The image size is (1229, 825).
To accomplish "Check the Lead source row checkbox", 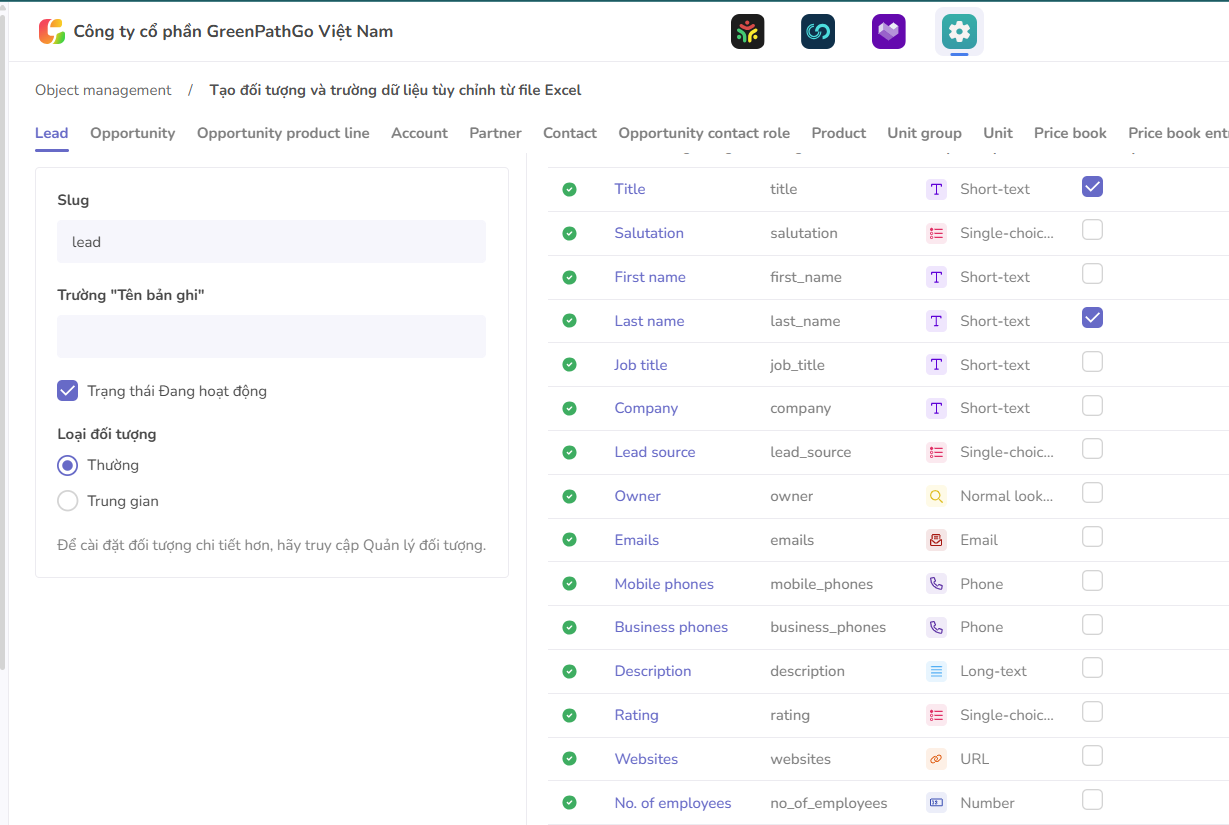I will (x=1093, y=449).
